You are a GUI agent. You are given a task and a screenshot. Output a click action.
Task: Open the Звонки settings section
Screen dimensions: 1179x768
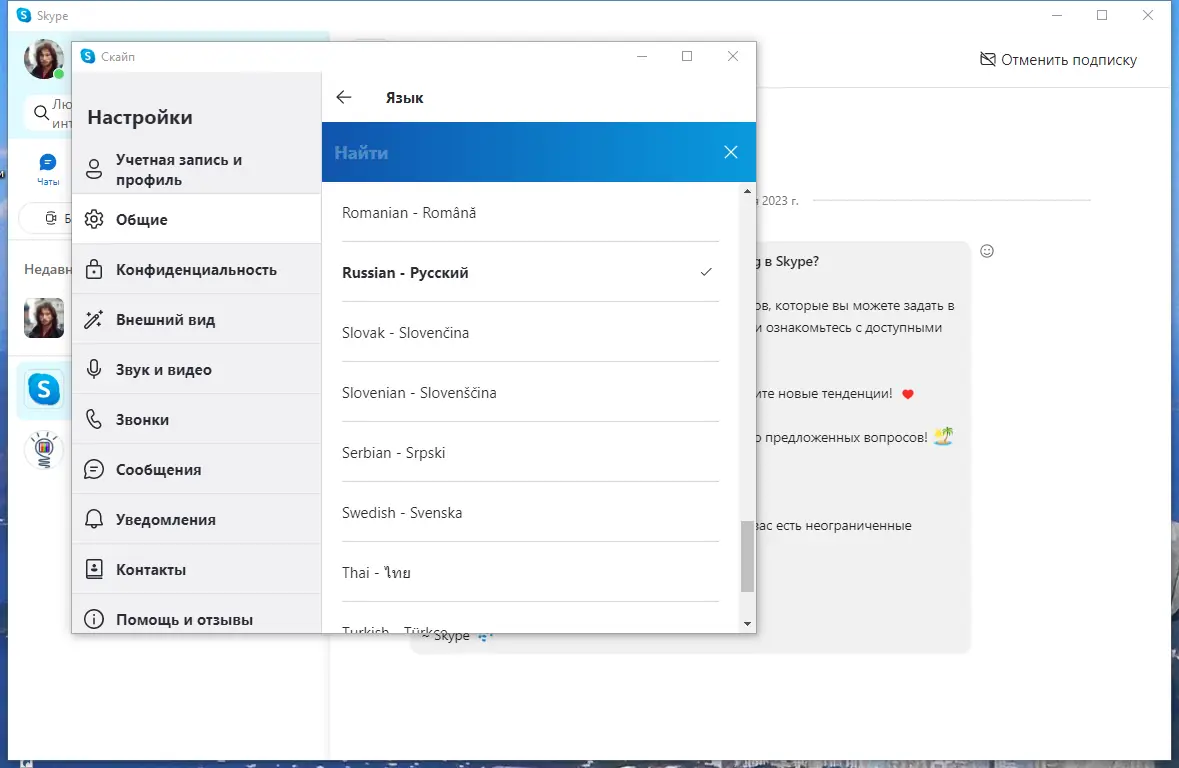point(196,419)
